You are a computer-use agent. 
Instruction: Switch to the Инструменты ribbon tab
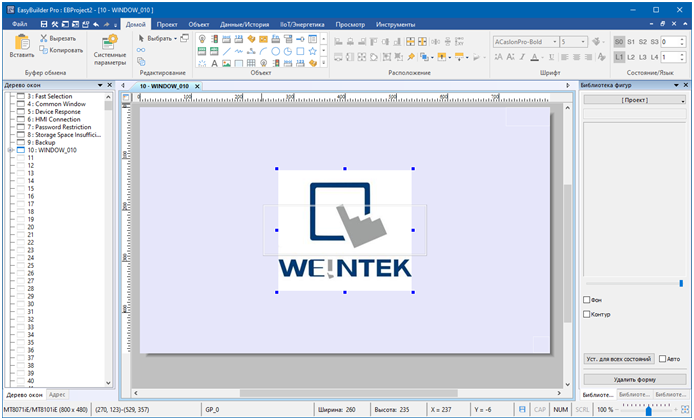[x=395, y=24]
